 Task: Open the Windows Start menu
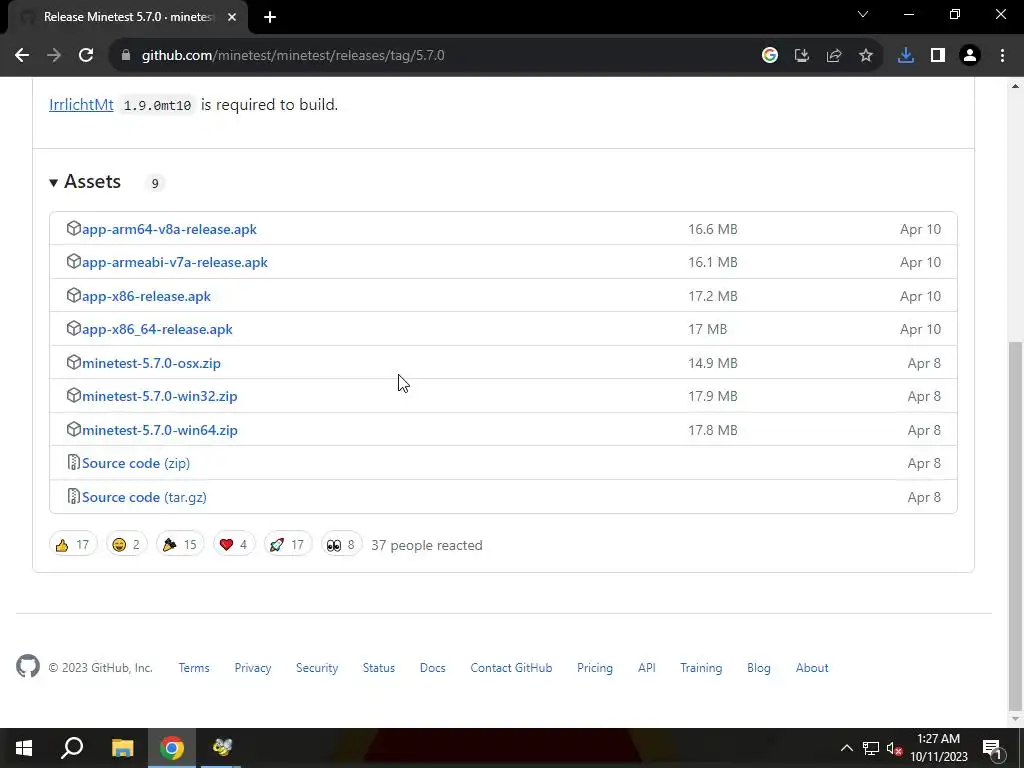click(24, 748)
